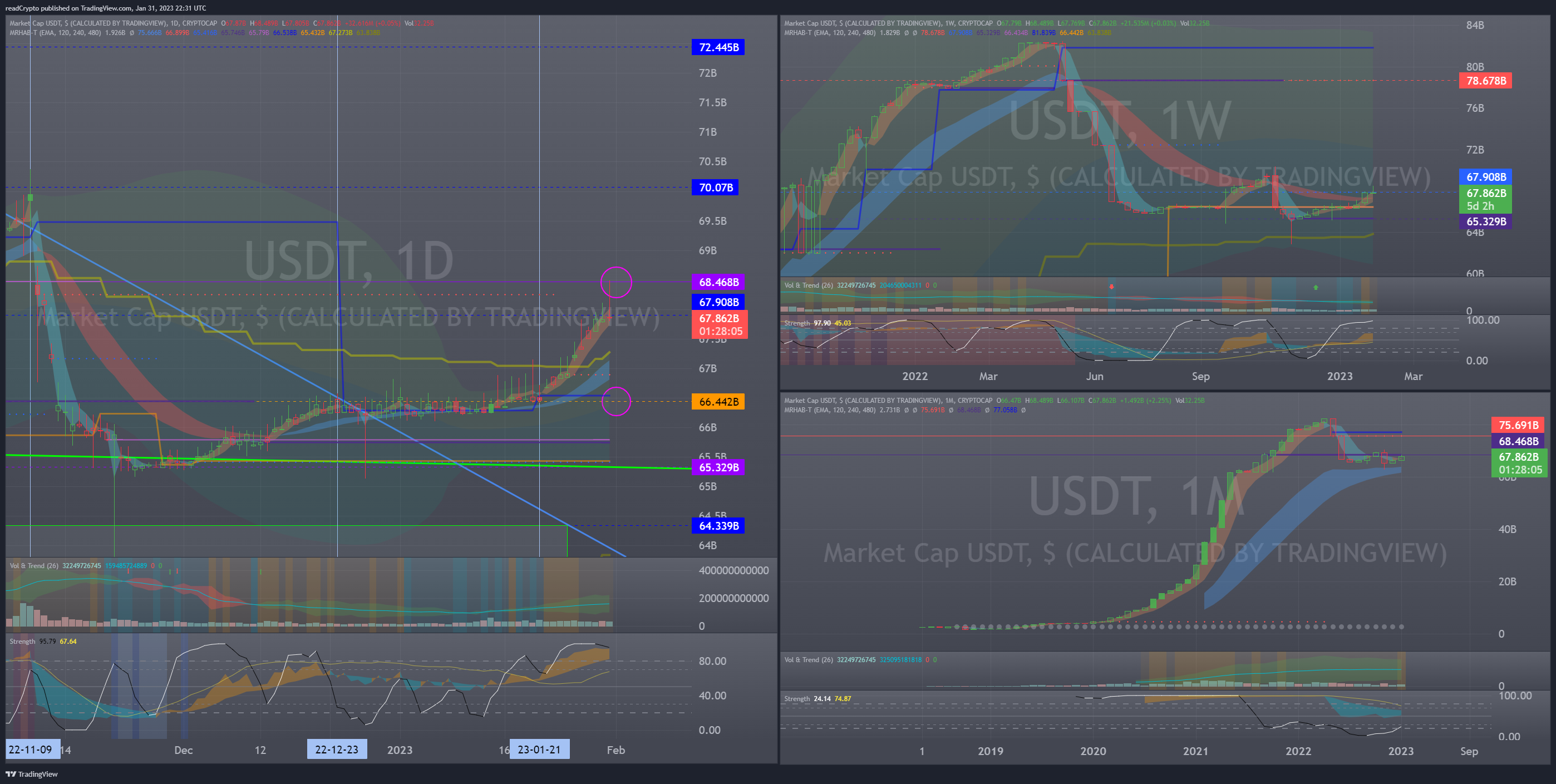Click the blue 67.908B label on the 1W chart
This screenshot has height=784, width=1556.
(x=1485, y=177)
